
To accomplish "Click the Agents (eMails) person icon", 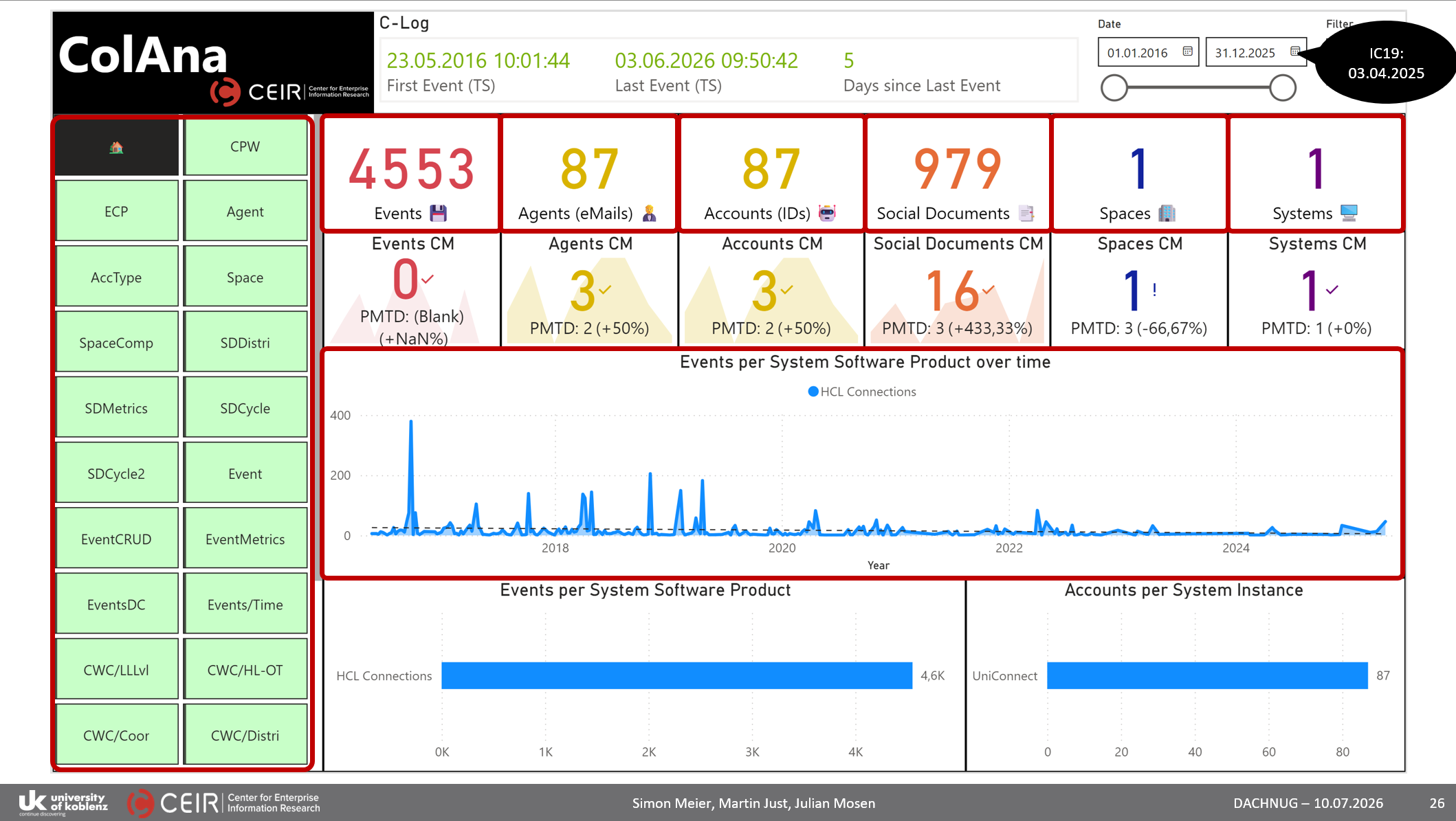I will pos(649,214).
